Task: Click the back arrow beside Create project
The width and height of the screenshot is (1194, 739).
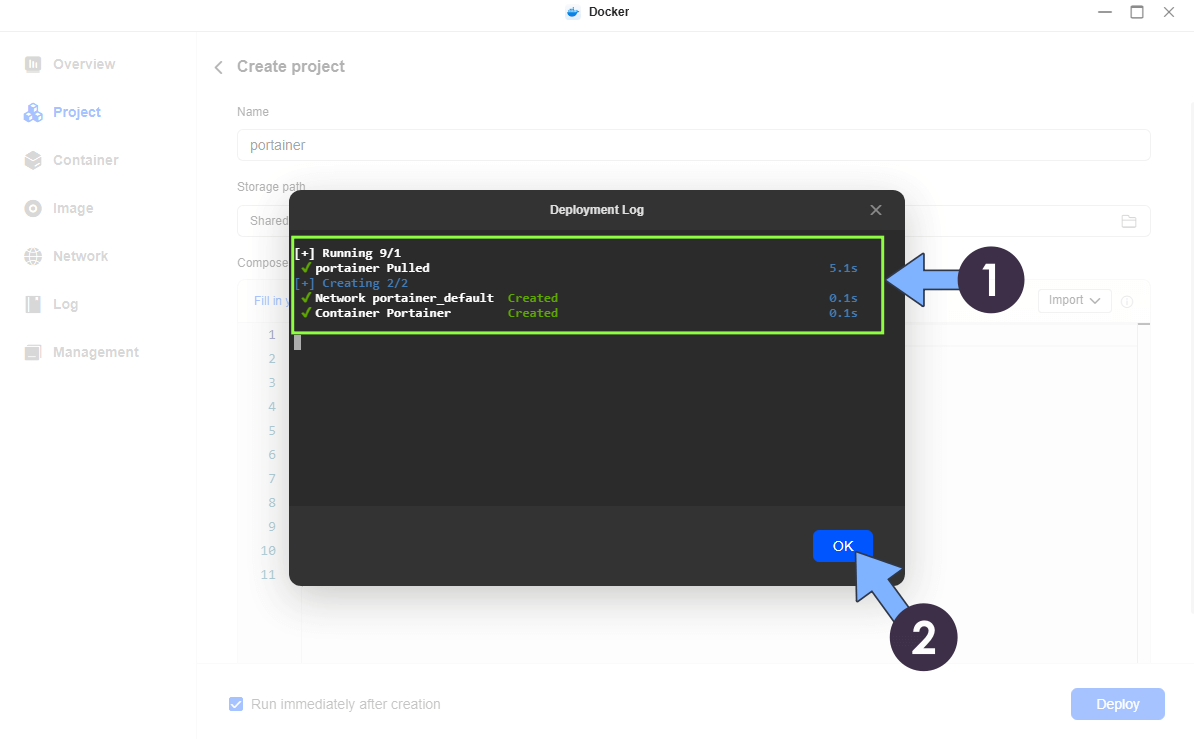Action: (218, 67)
